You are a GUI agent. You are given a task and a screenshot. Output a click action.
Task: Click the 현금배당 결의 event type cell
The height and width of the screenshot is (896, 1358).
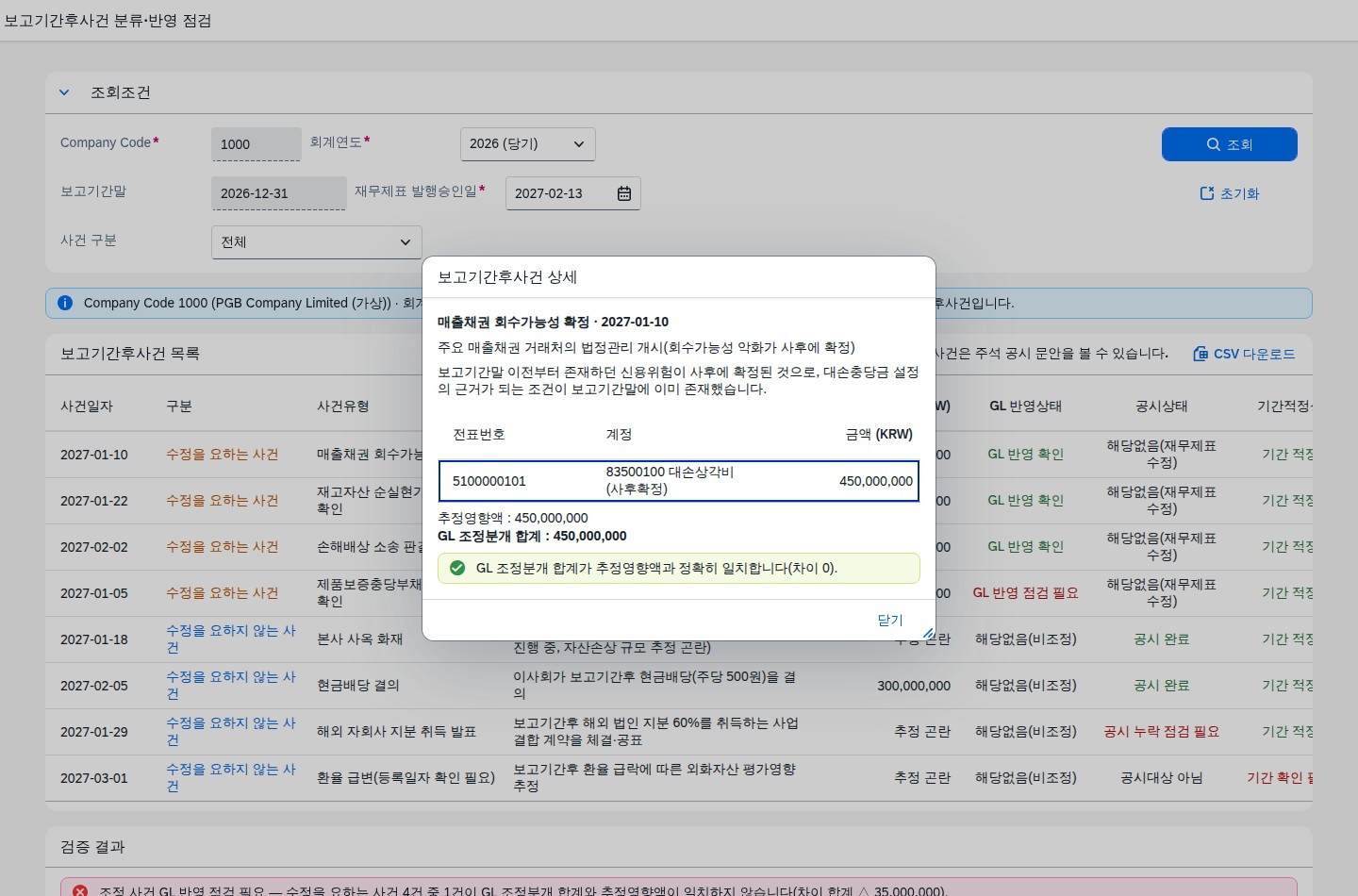pyautogui.click(x=358, y=686)
